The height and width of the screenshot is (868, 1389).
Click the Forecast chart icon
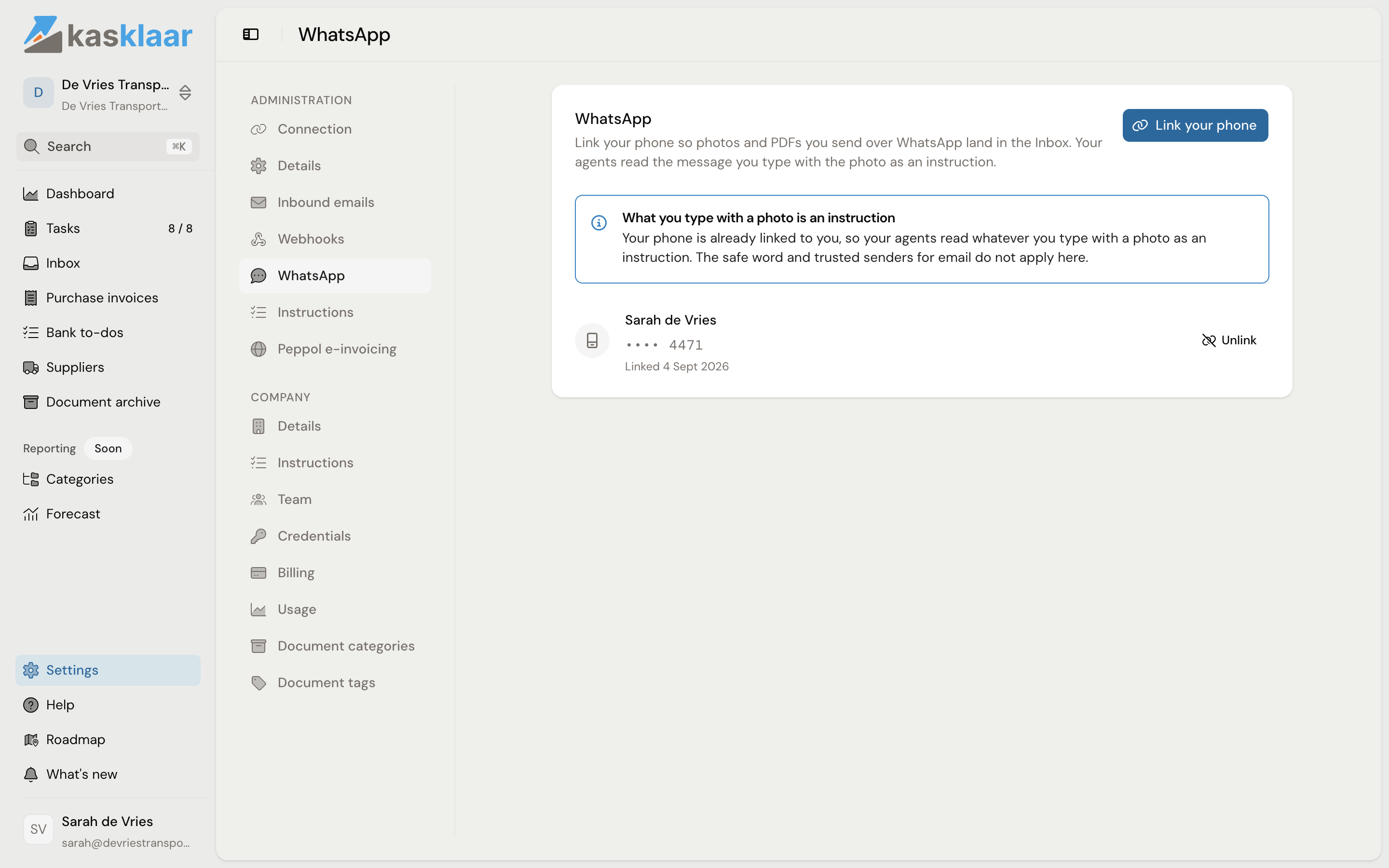[30, 514]
